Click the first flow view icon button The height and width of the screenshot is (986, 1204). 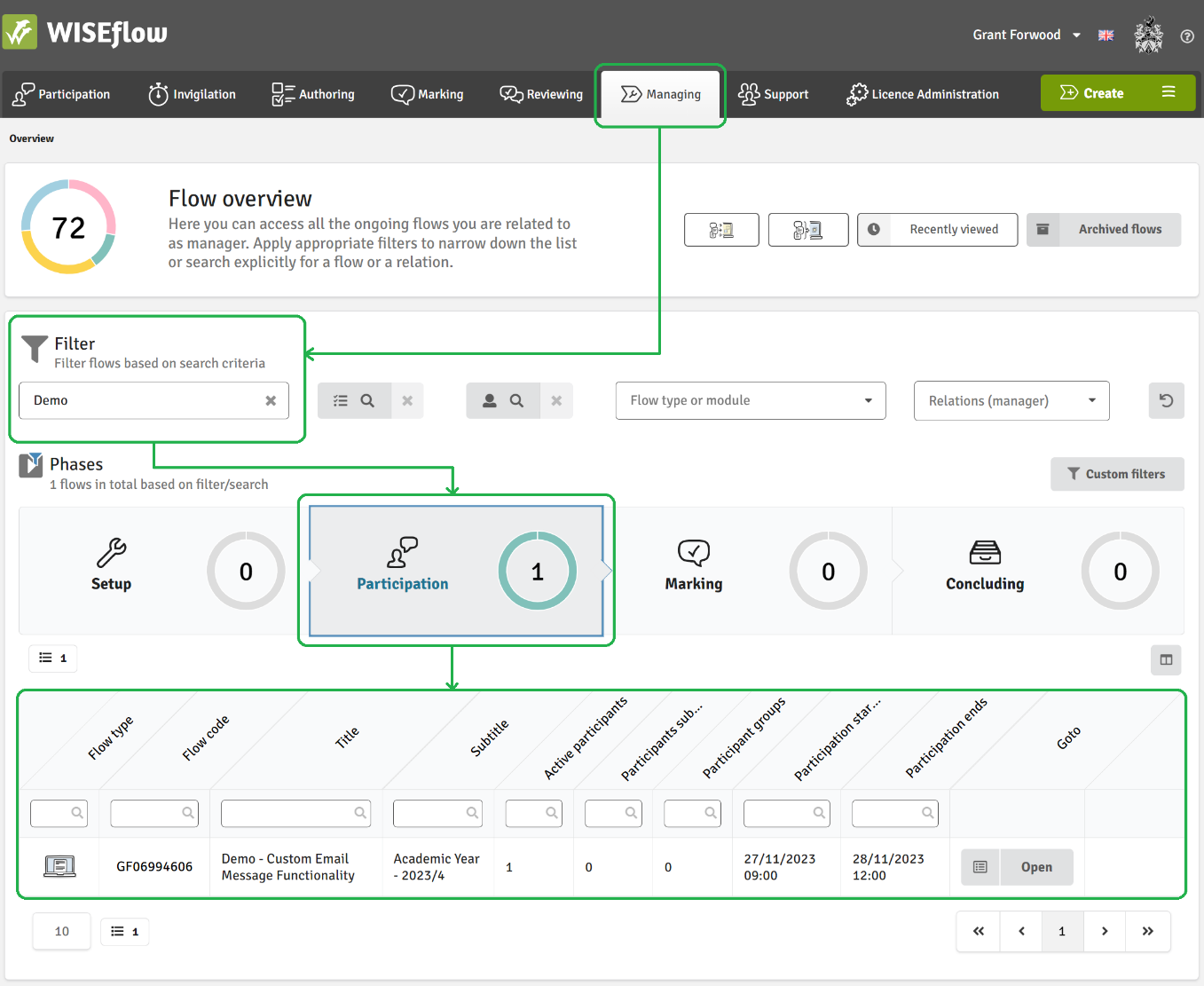click(721, 230)
